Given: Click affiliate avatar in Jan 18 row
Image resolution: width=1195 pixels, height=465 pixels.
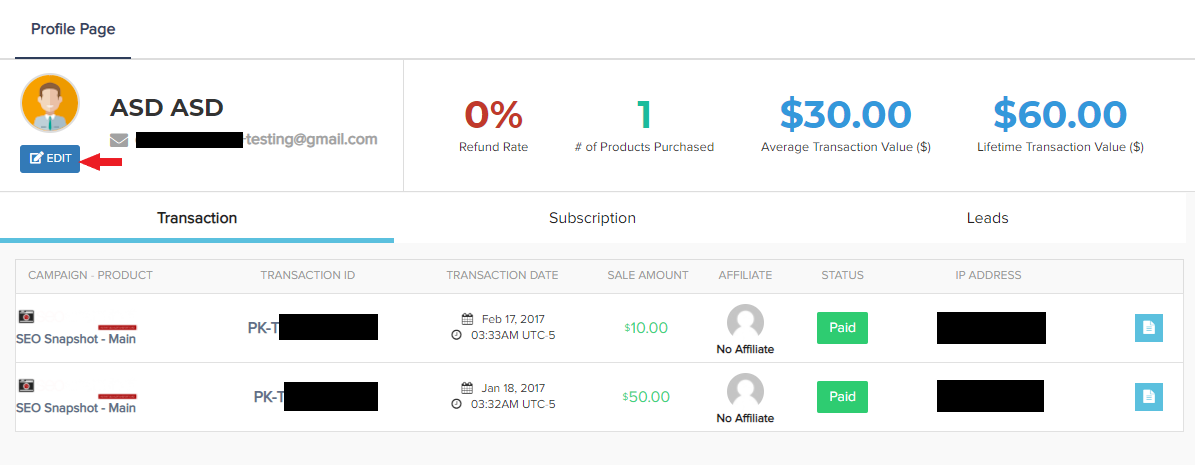Looking at the screenshot, I should [745, 392].
